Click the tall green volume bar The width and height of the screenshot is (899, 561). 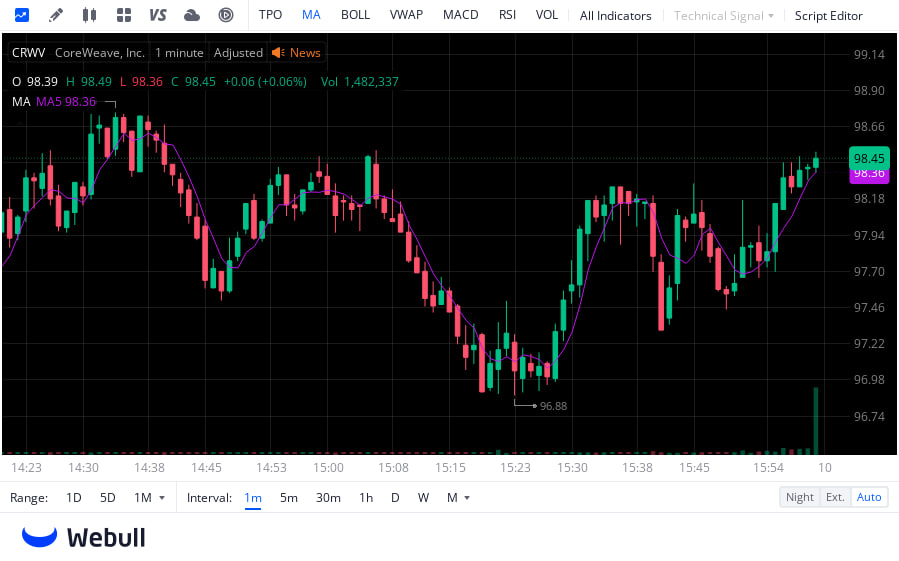[x=816, y=420]
